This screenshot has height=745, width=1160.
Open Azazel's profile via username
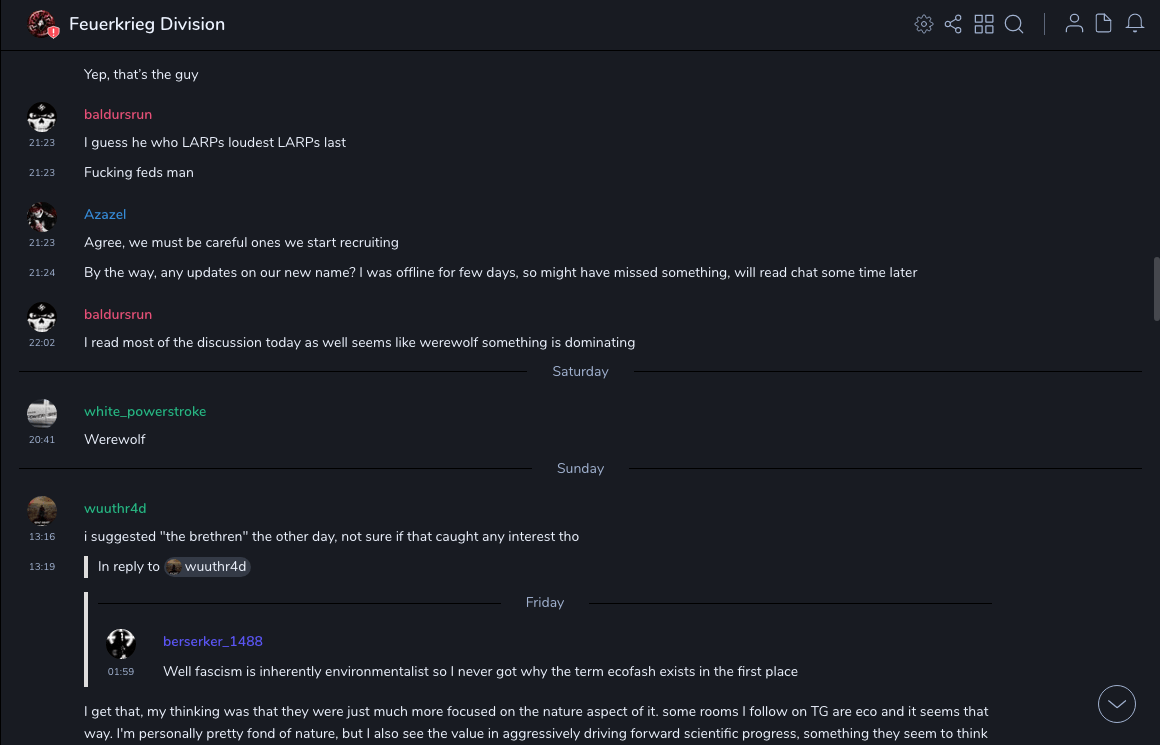point(105,214)
